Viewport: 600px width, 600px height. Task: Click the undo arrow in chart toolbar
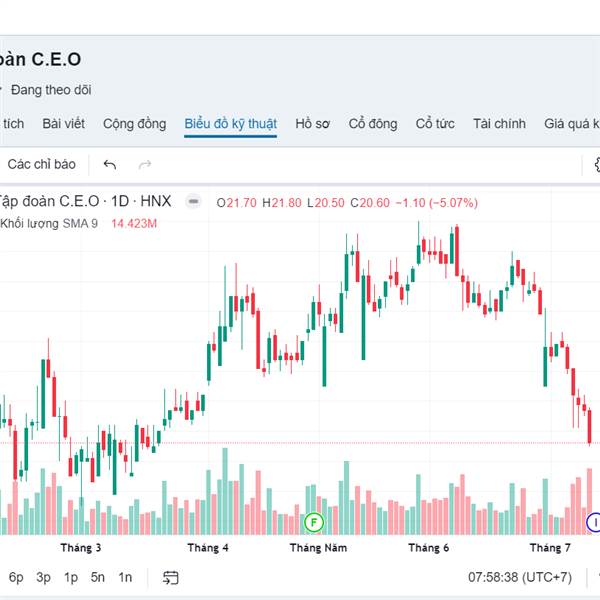[x=110, y=164]
